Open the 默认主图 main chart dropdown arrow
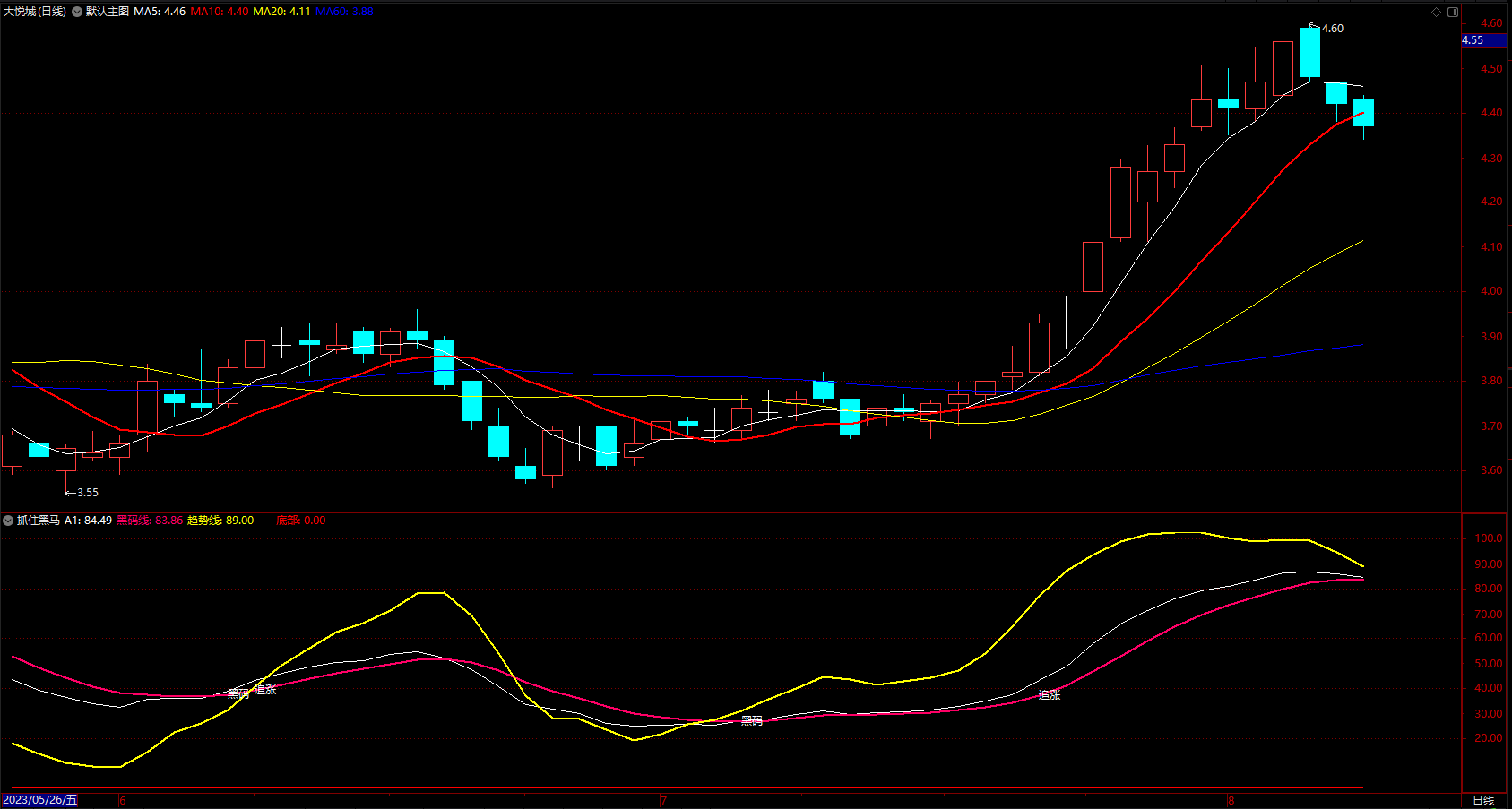1512x809 pixels. coord(77,12)
